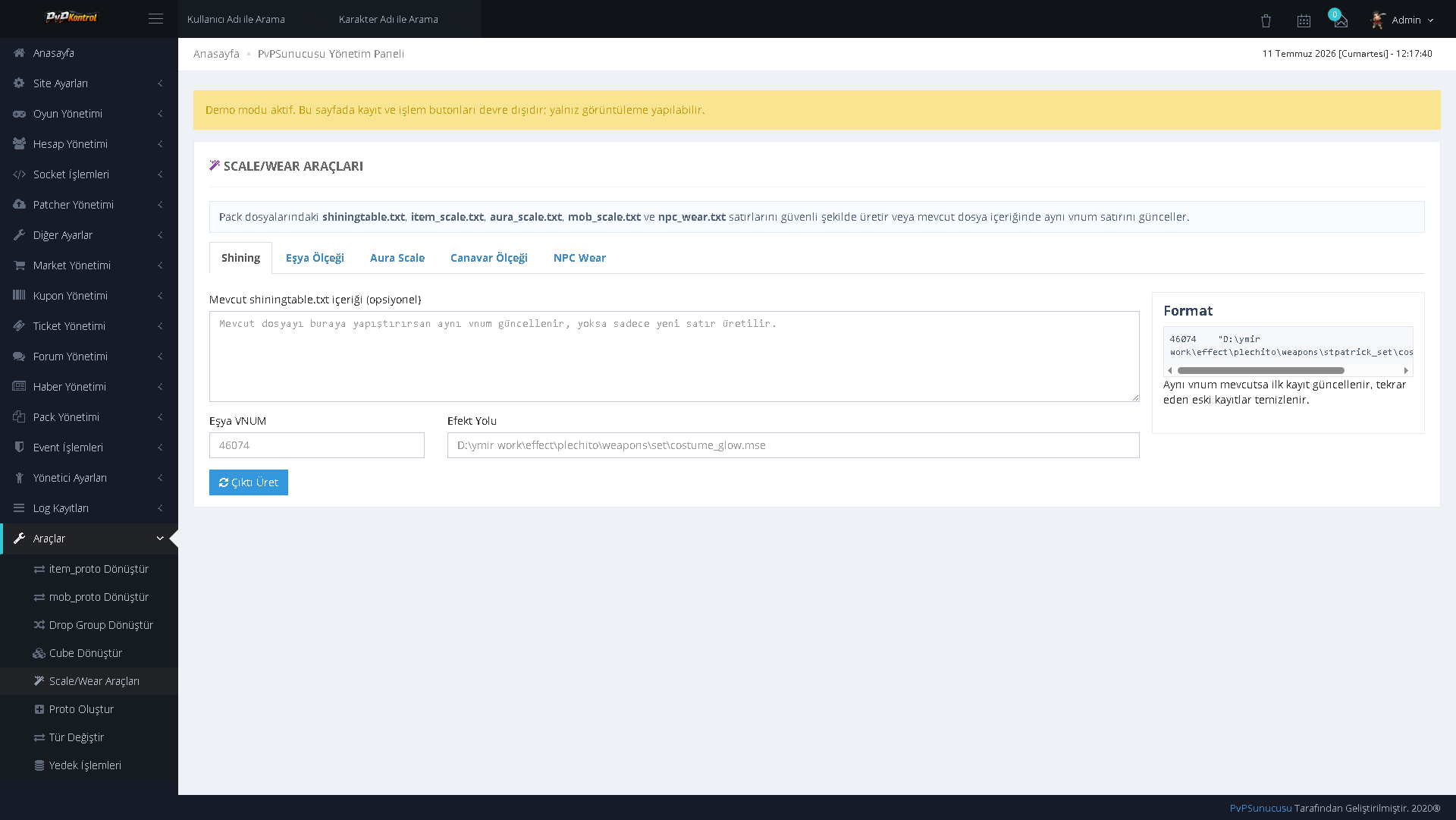Open the messages envelope icon

[x=1341, y=21]
